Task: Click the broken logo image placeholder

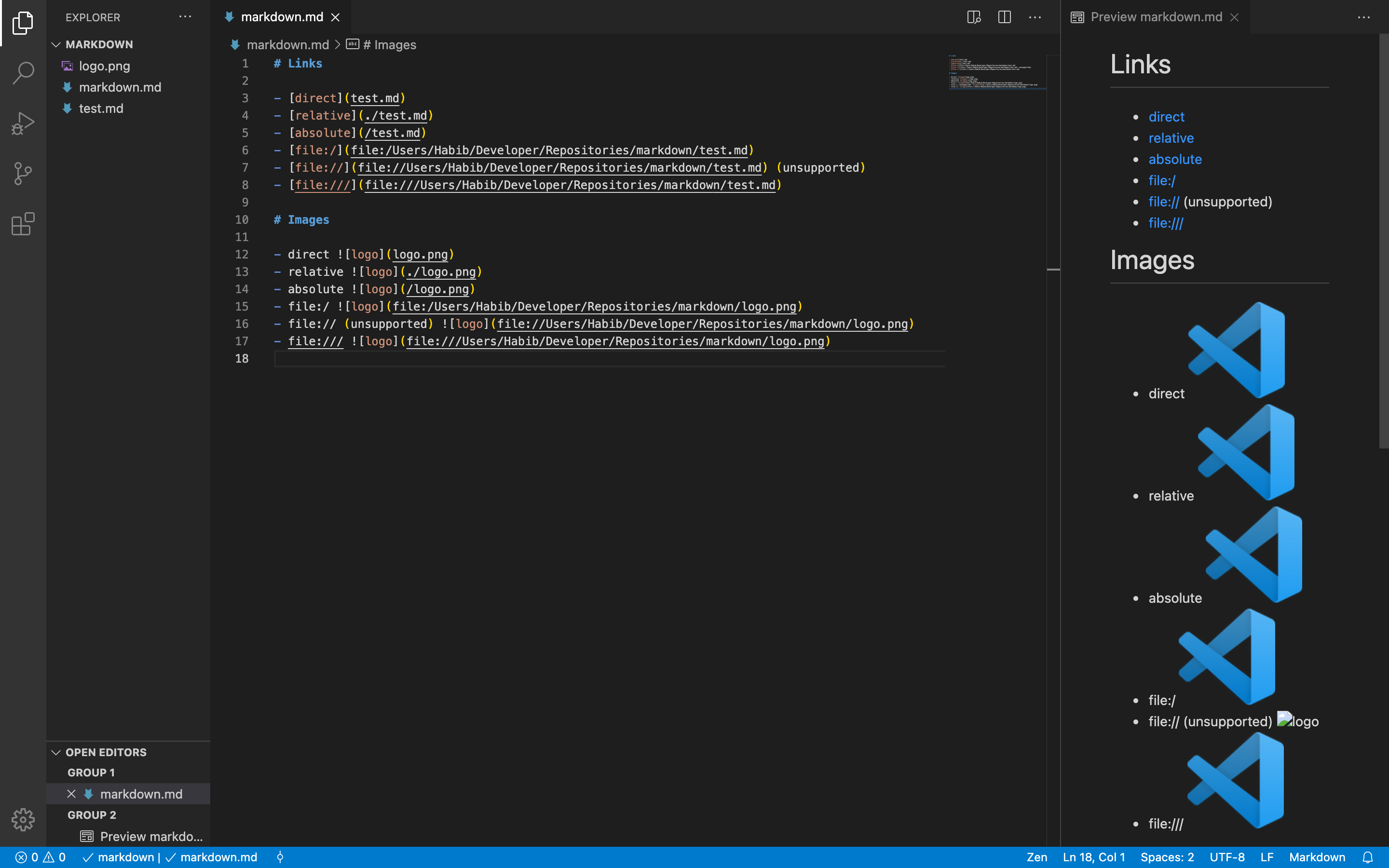Action: click(x=1298, y=720)
